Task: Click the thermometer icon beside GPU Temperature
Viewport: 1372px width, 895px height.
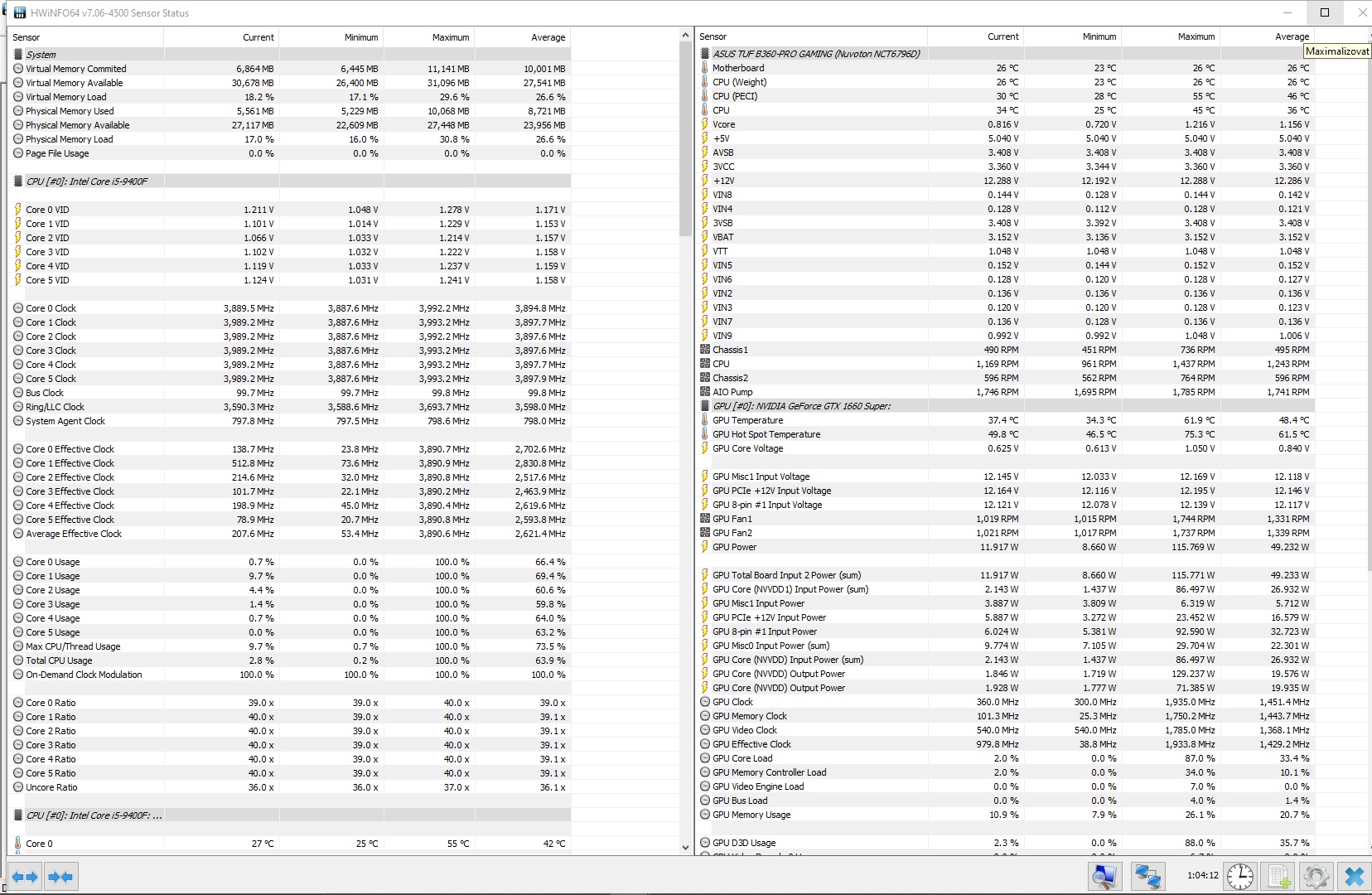Action: tap(705, 420)
